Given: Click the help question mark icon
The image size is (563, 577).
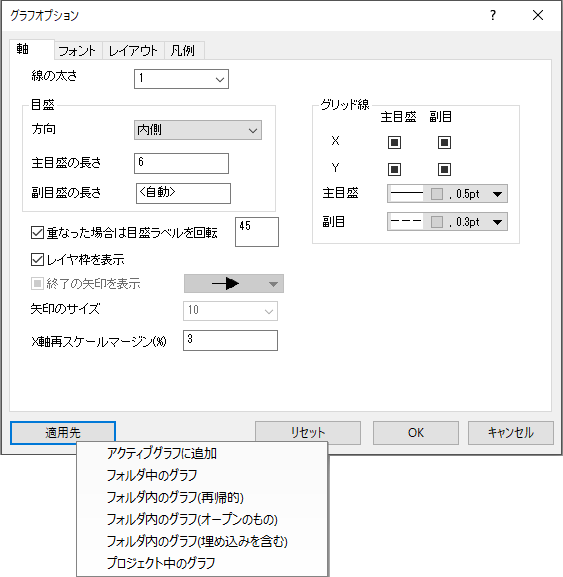Looking at the screenshot, I should pyautogui.click(x=493, y=15).
